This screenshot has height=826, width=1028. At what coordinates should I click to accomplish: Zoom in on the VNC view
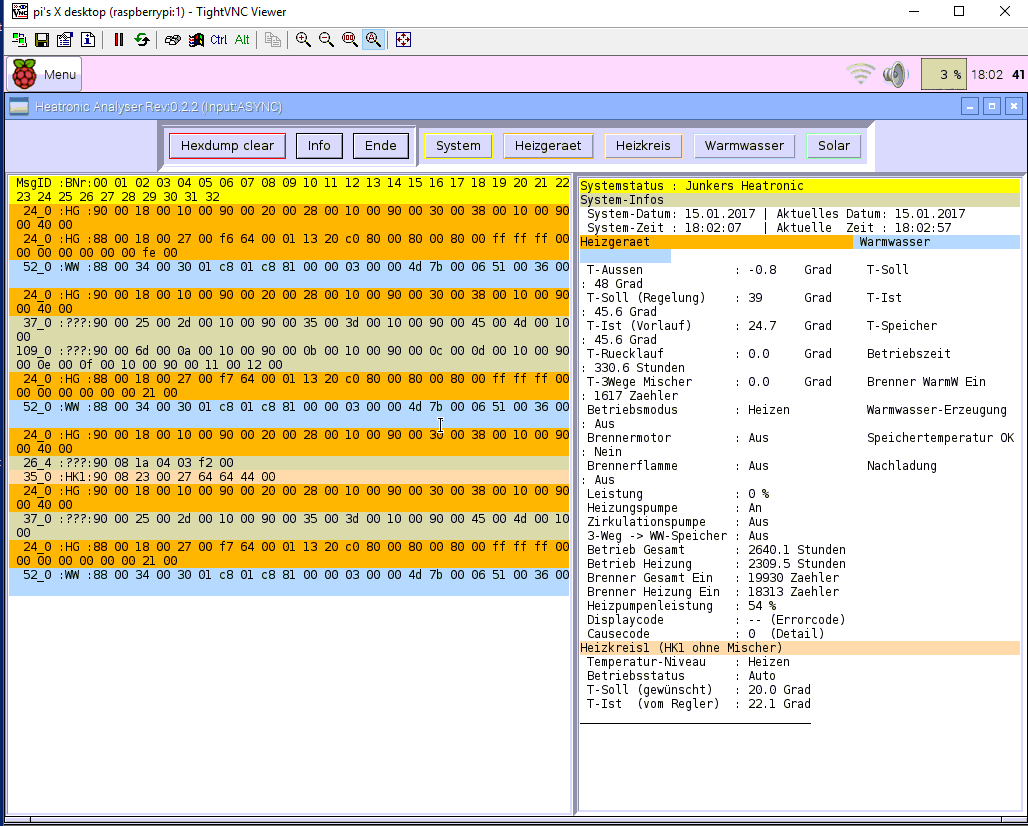(x=303, y=40)
